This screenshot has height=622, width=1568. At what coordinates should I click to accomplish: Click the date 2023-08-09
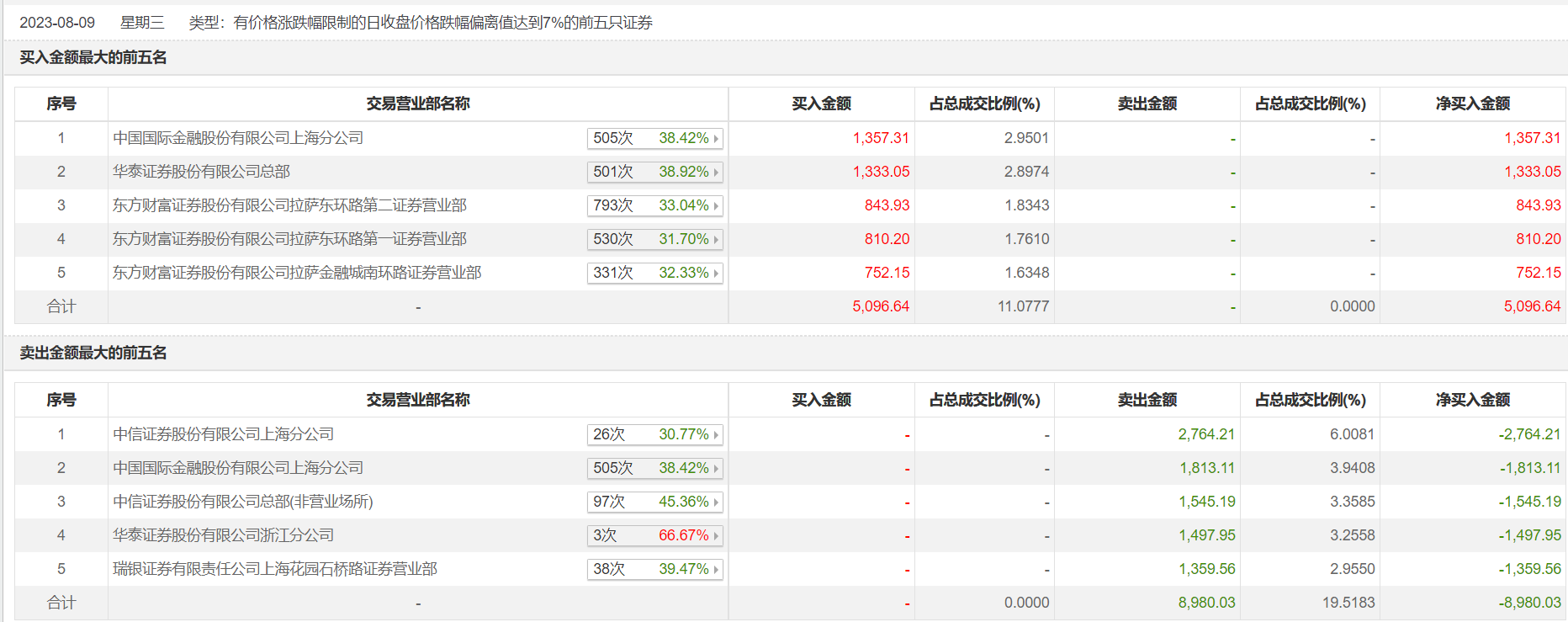[57, 23]
